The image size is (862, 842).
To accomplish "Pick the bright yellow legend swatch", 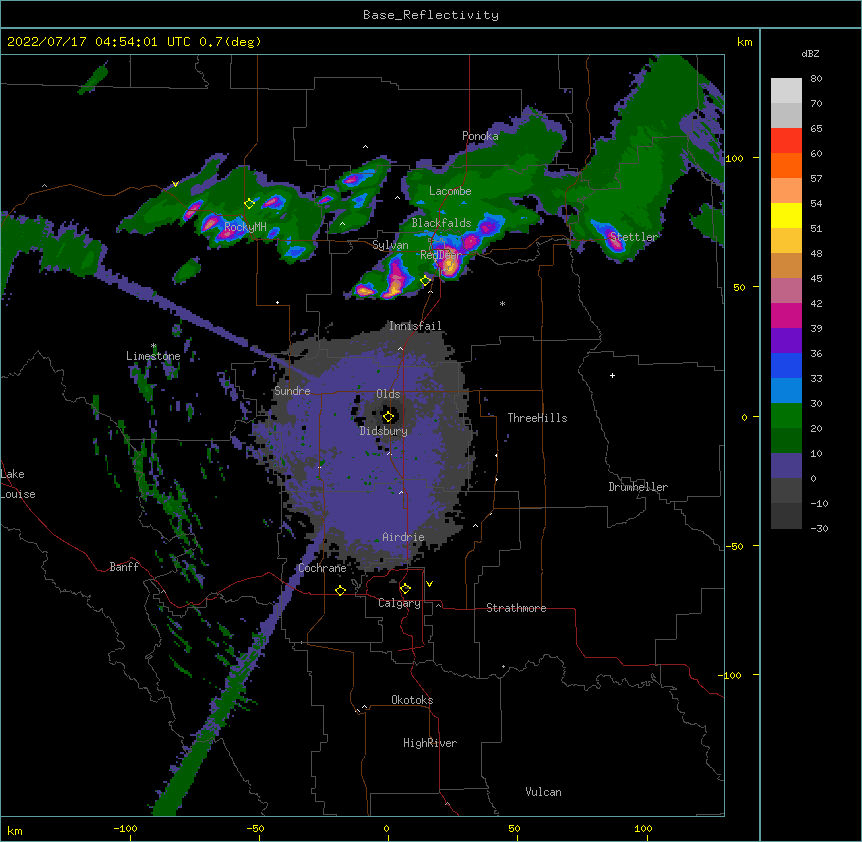I will click(786, 215).
